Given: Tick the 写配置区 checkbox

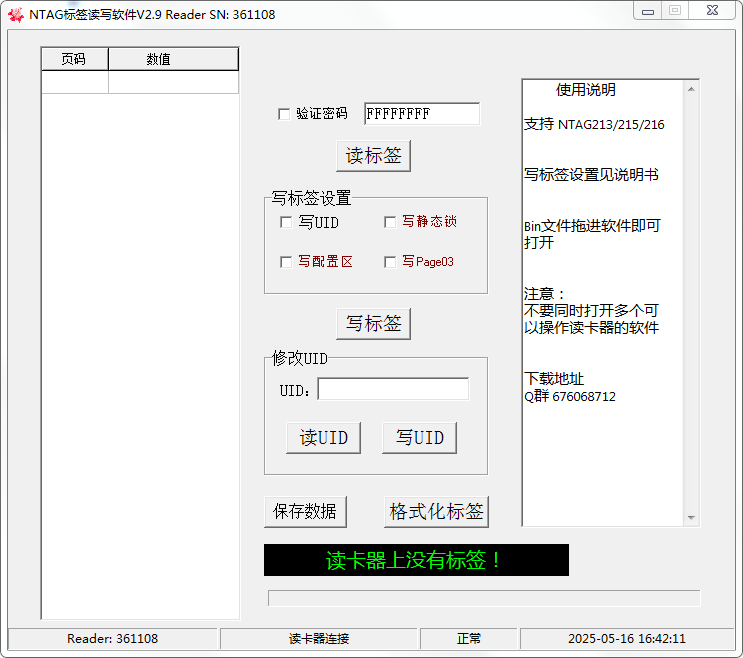Looking at the screenshot, I should [286, 262].
